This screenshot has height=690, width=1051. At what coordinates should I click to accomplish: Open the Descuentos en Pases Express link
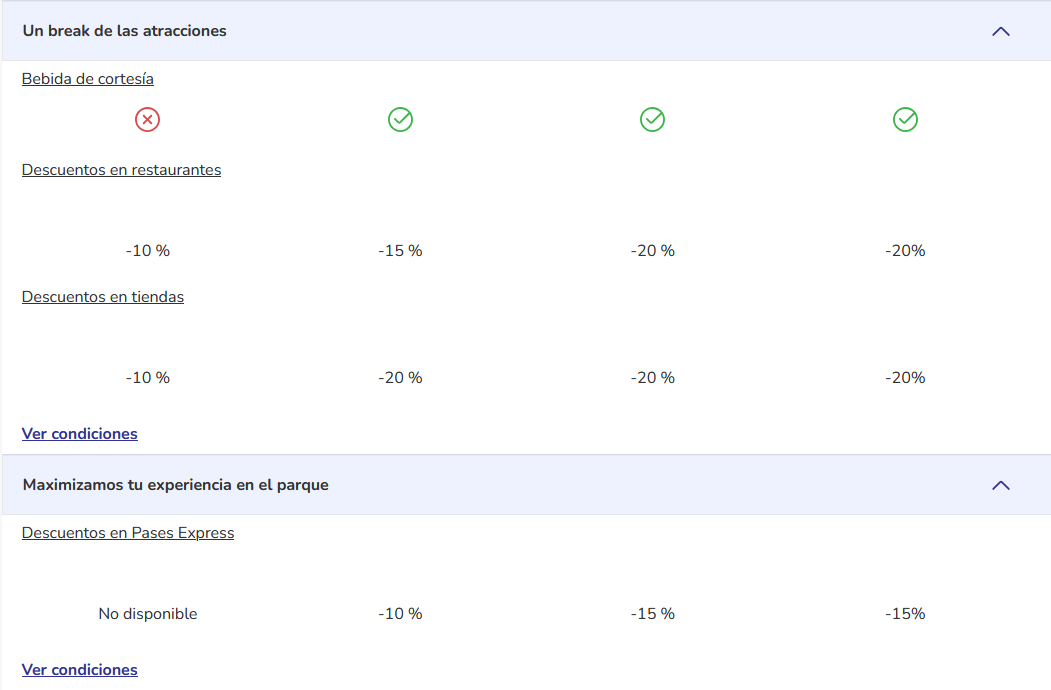tap(128, 533)
